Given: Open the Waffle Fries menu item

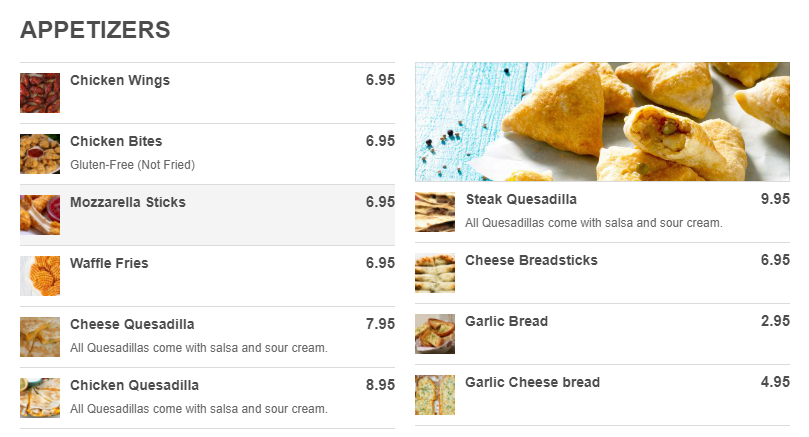Looking at the screenshot, I should point(109,263).
